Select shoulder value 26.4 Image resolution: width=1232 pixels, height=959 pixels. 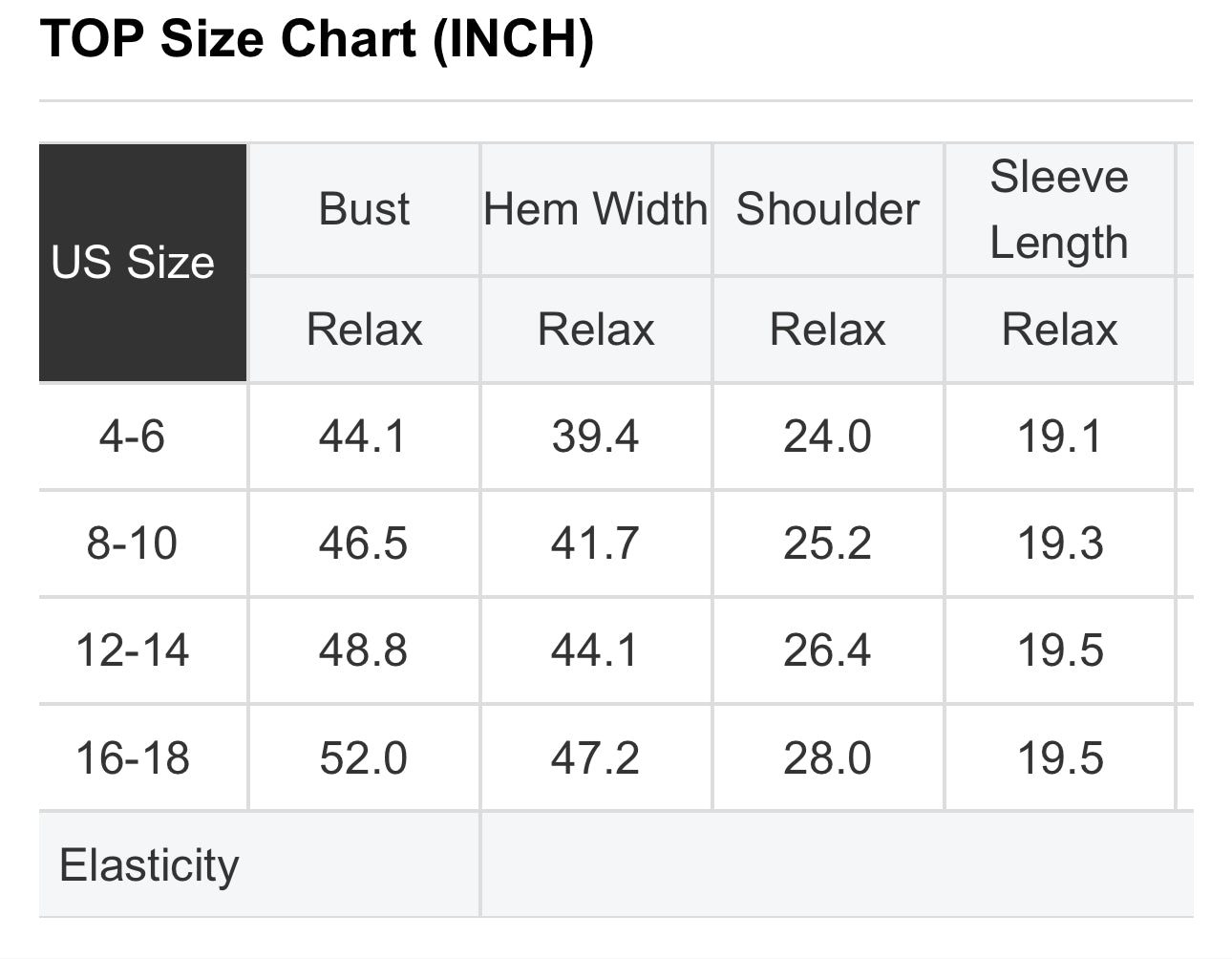[x=827, y=650]
